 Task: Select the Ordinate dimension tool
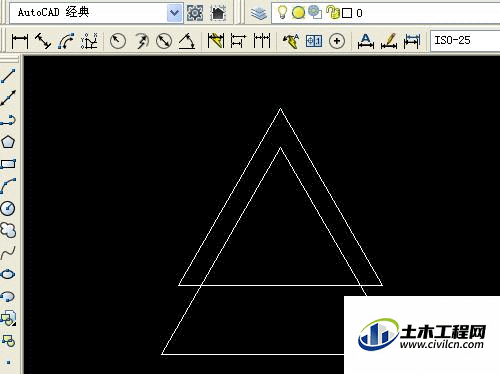(89, 41)
